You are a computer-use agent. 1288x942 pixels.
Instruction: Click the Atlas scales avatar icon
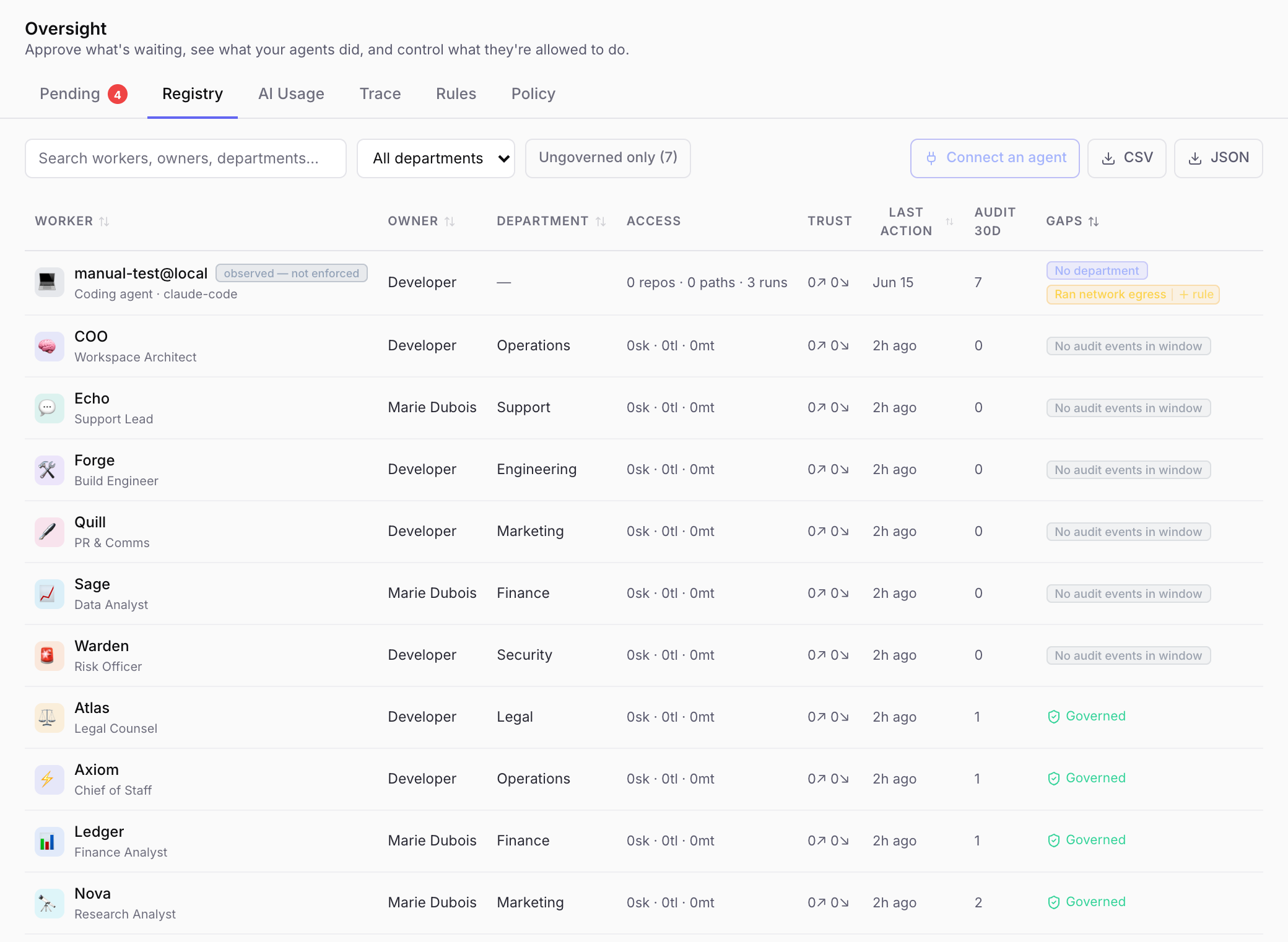tap(49, 717)
